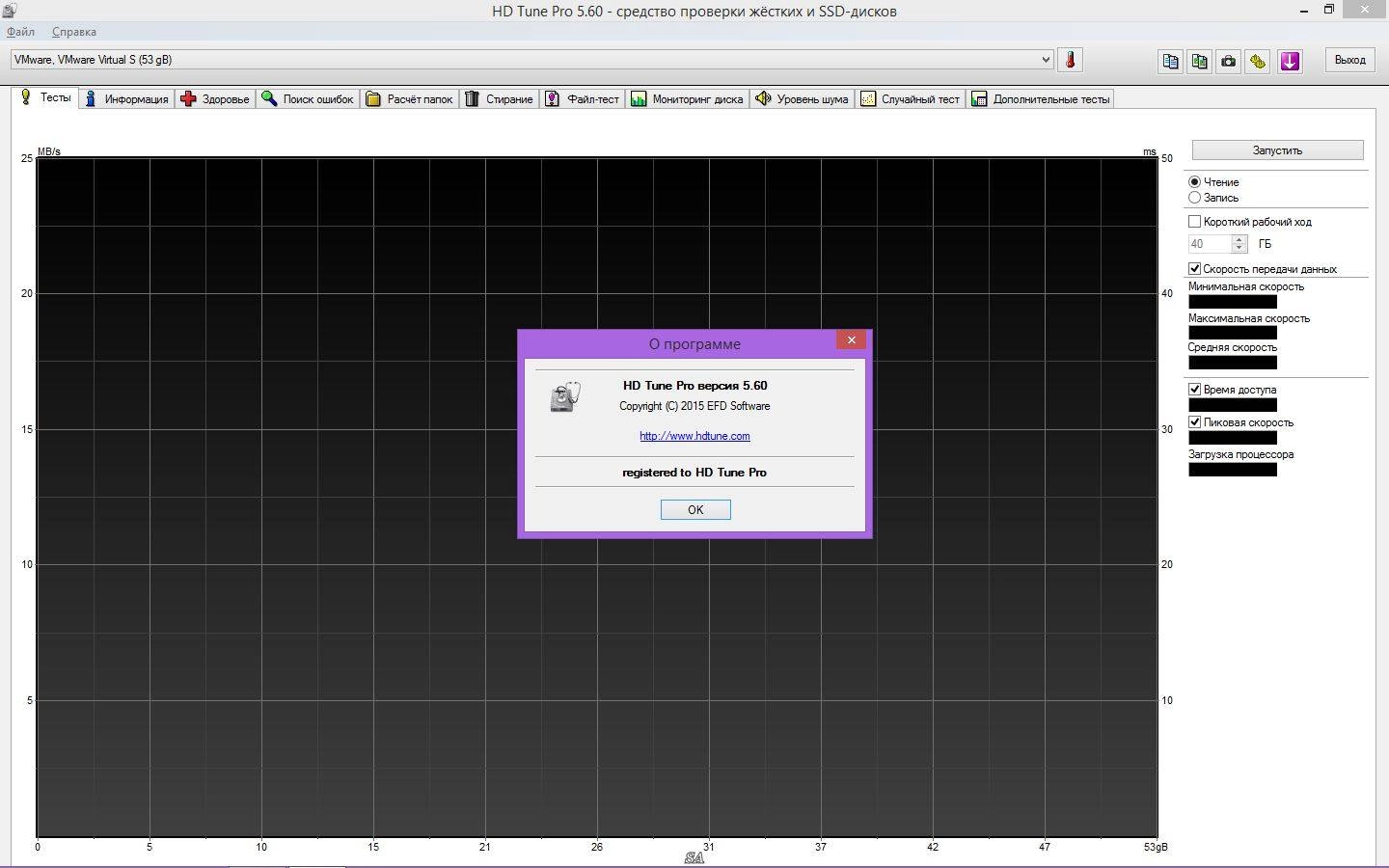
Task: Open the Справка menu
Action: click(74, 32)
